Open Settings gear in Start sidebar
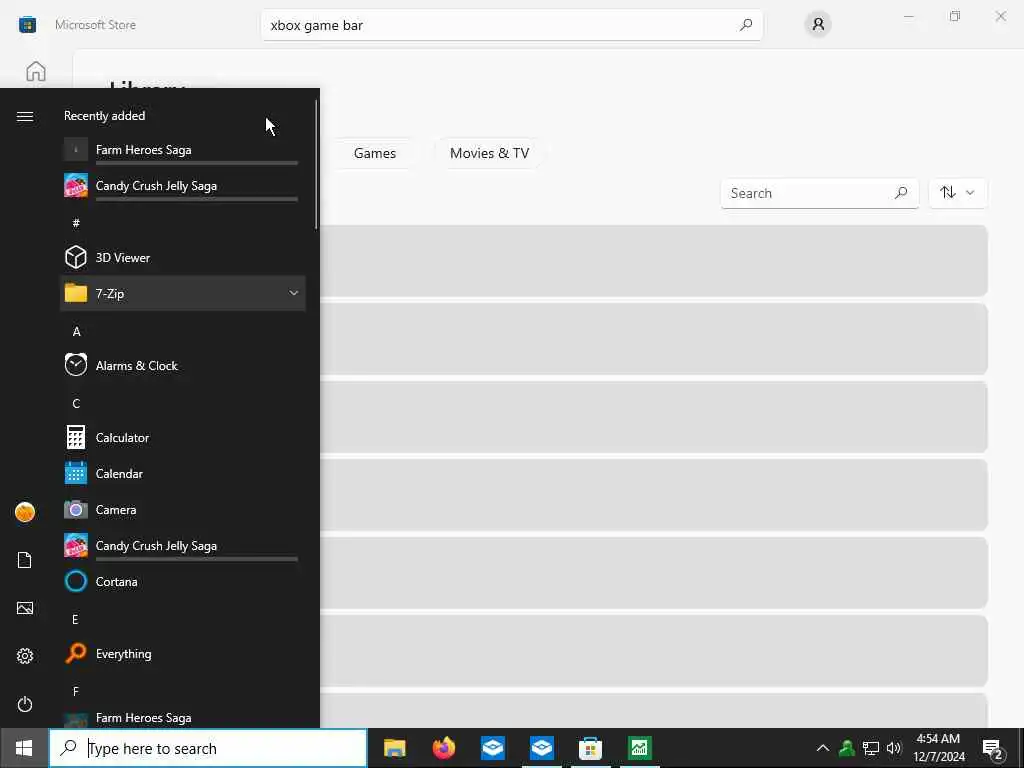Screen dimensions: 1024x768 (25, 656)
